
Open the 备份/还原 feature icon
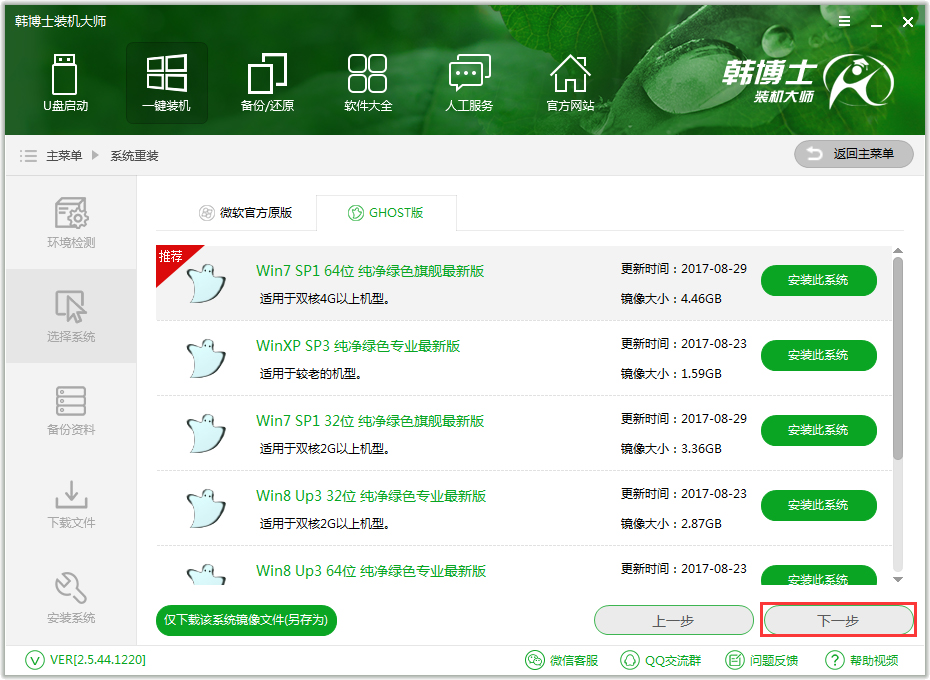coord(267,82)
